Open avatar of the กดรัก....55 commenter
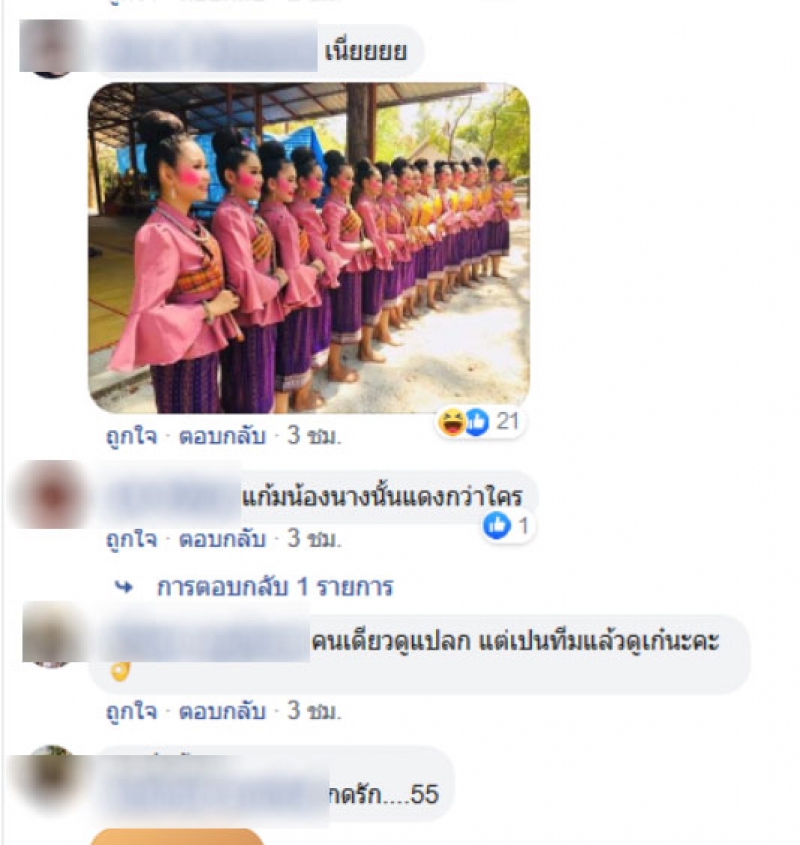The height and width of the screenshot is (845, 800). (51, 778)
